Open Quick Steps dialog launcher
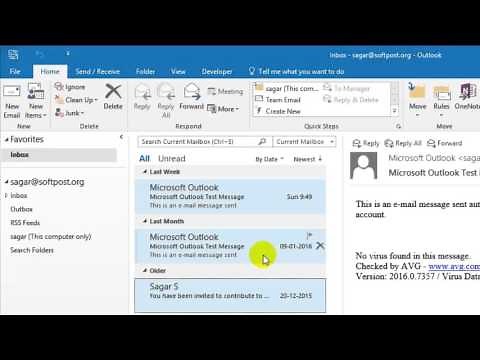Viewport: 480px width, 360px height. 398,126
